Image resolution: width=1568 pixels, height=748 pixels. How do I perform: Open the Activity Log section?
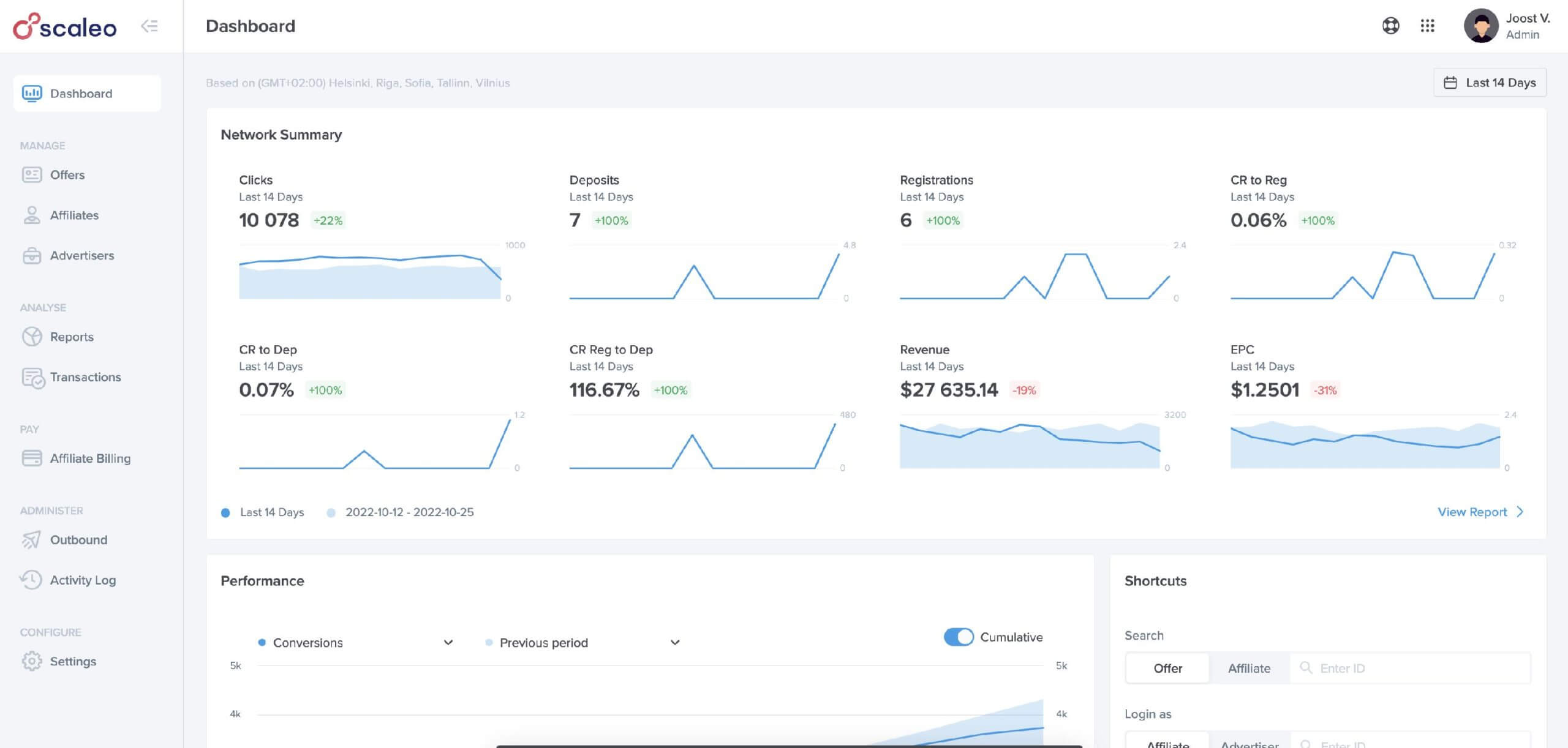point(83,579)
